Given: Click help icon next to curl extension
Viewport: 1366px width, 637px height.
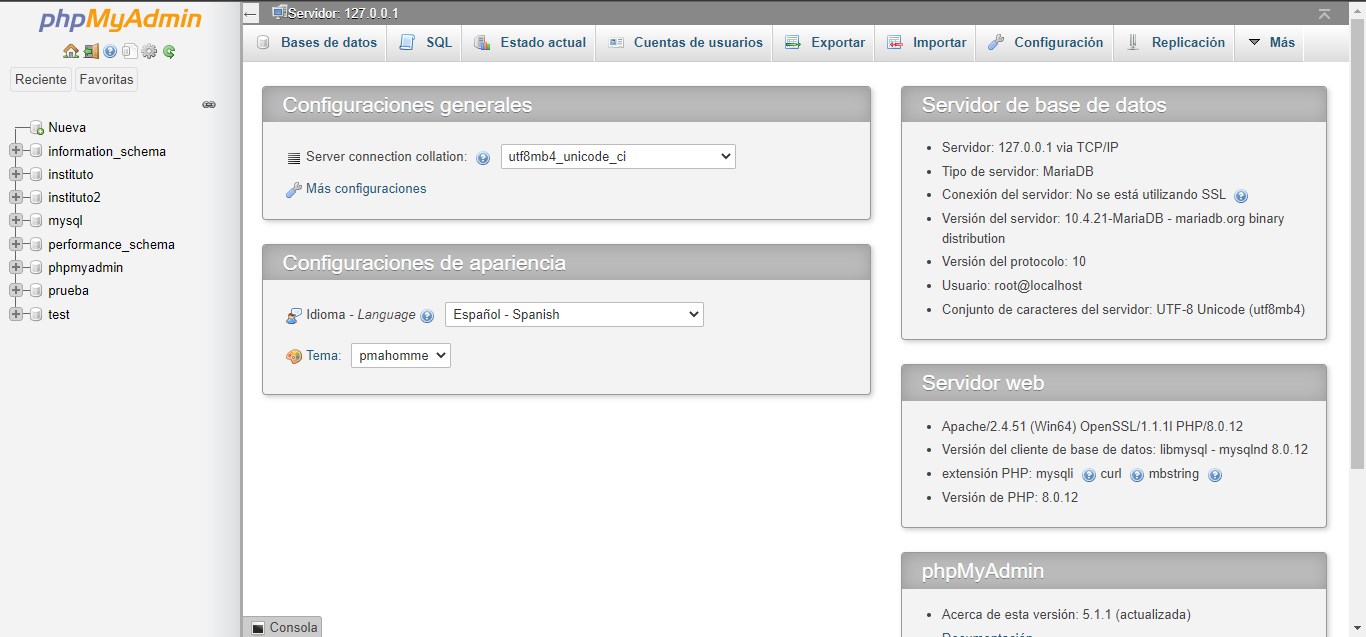Looking at the screenshot, I should coord(1137,475).
